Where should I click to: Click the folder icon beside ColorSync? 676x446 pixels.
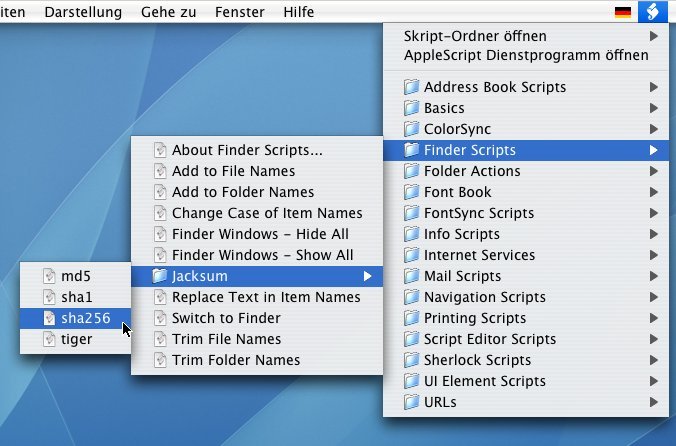tap(411, 129)
